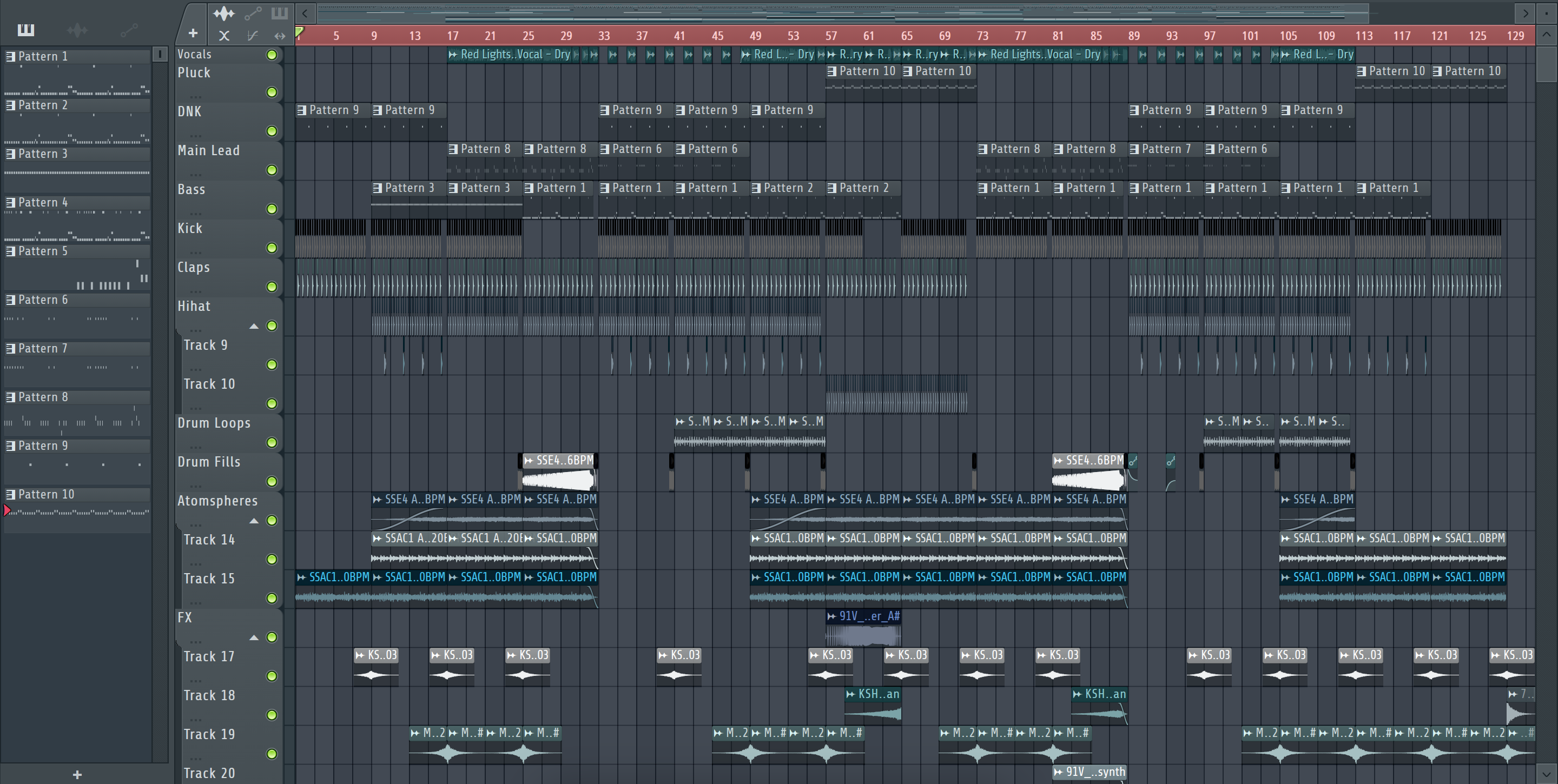Click the horizontal stretch arrows icon
The image size is (1558, 784).
(x=280, y=36)
